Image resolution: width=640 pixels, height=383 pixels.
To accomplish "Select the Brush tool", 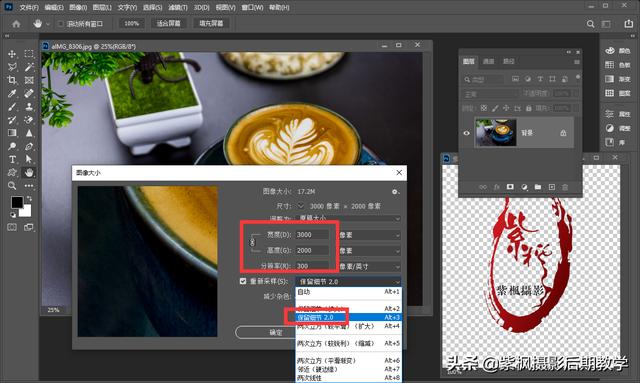I will click(x=12, y=107).
